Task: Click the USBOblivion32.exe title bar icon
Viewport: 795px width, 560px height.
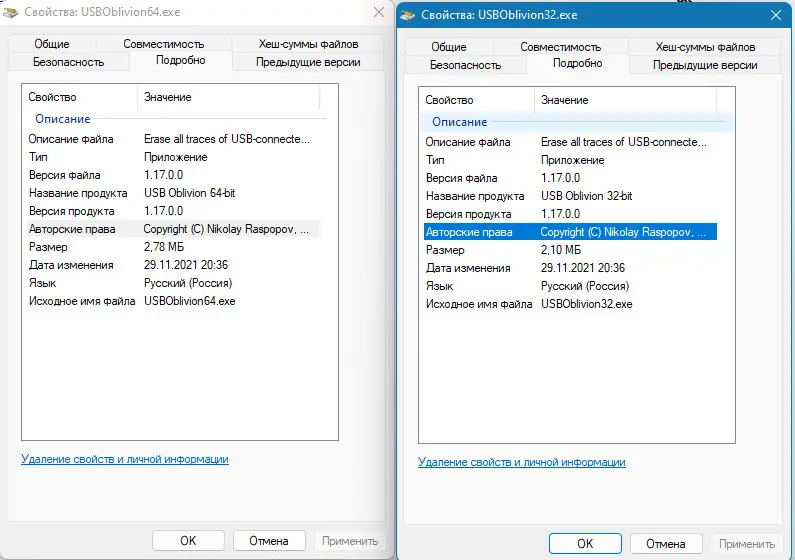Action: coord(410,16)
